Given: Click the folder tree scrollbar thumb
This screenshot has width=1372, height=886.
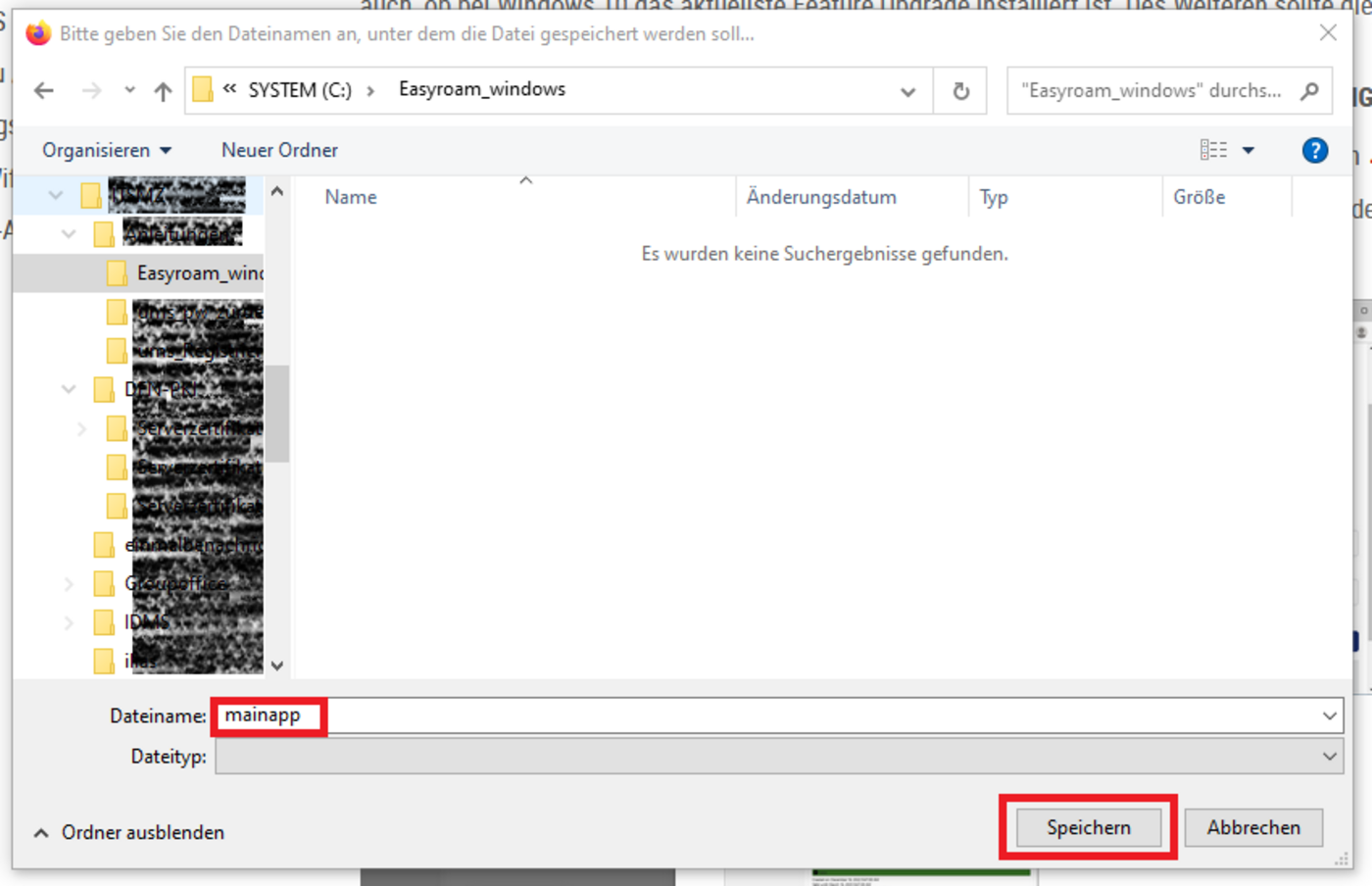Looking at the screenshot, I should (277, 413).
